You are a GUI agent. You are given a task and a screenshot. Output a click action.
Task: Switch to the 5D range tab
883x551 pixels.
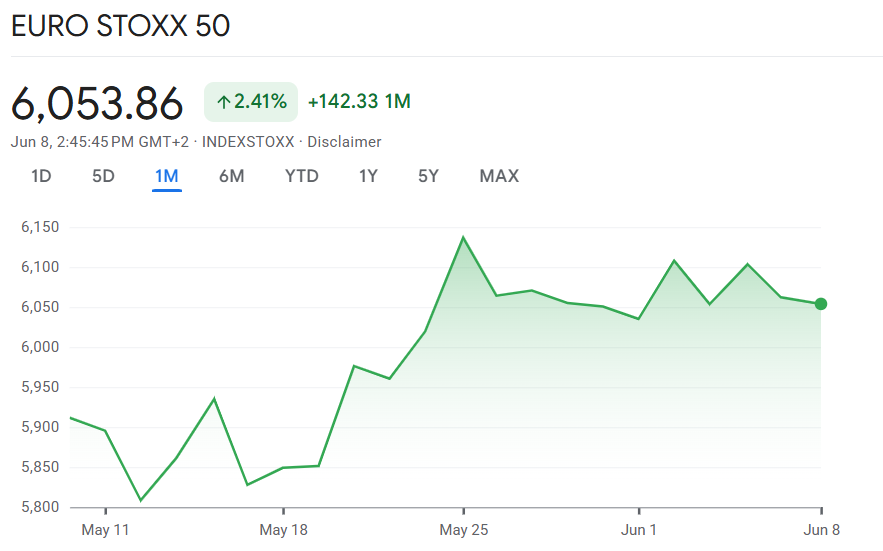tap(103, 176)
